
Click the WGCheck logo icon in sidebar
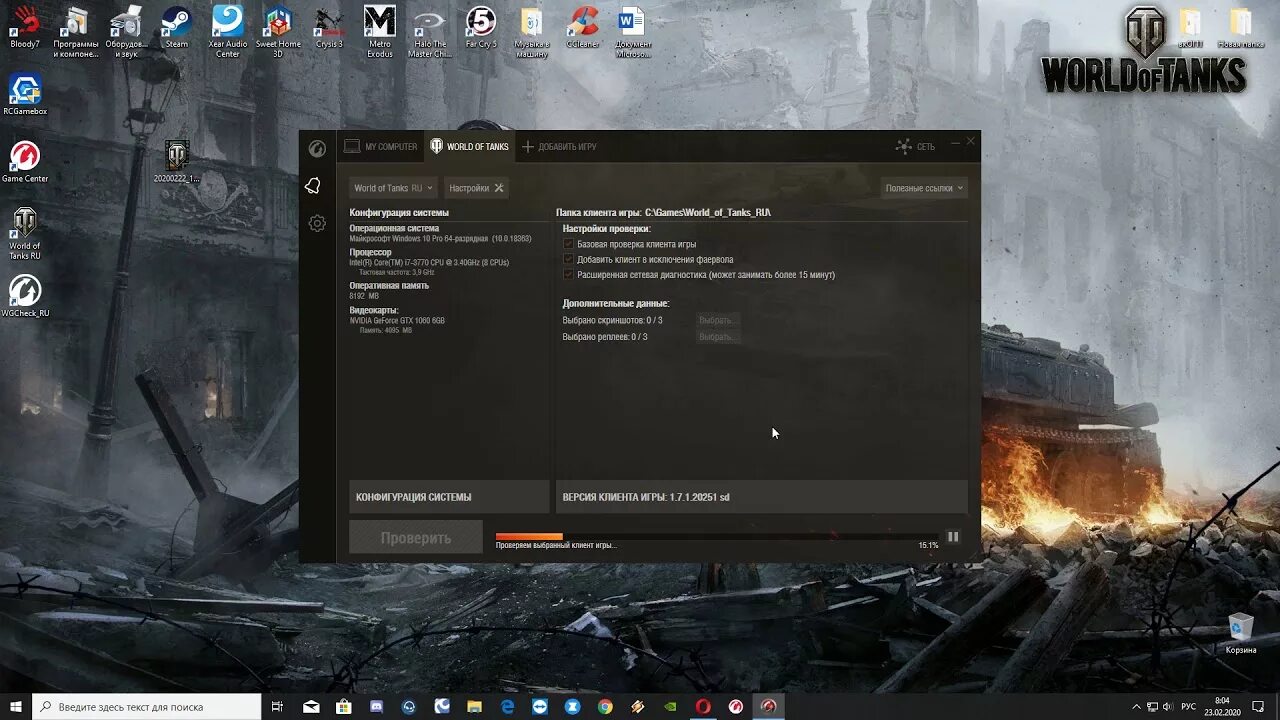coord(317,149)
